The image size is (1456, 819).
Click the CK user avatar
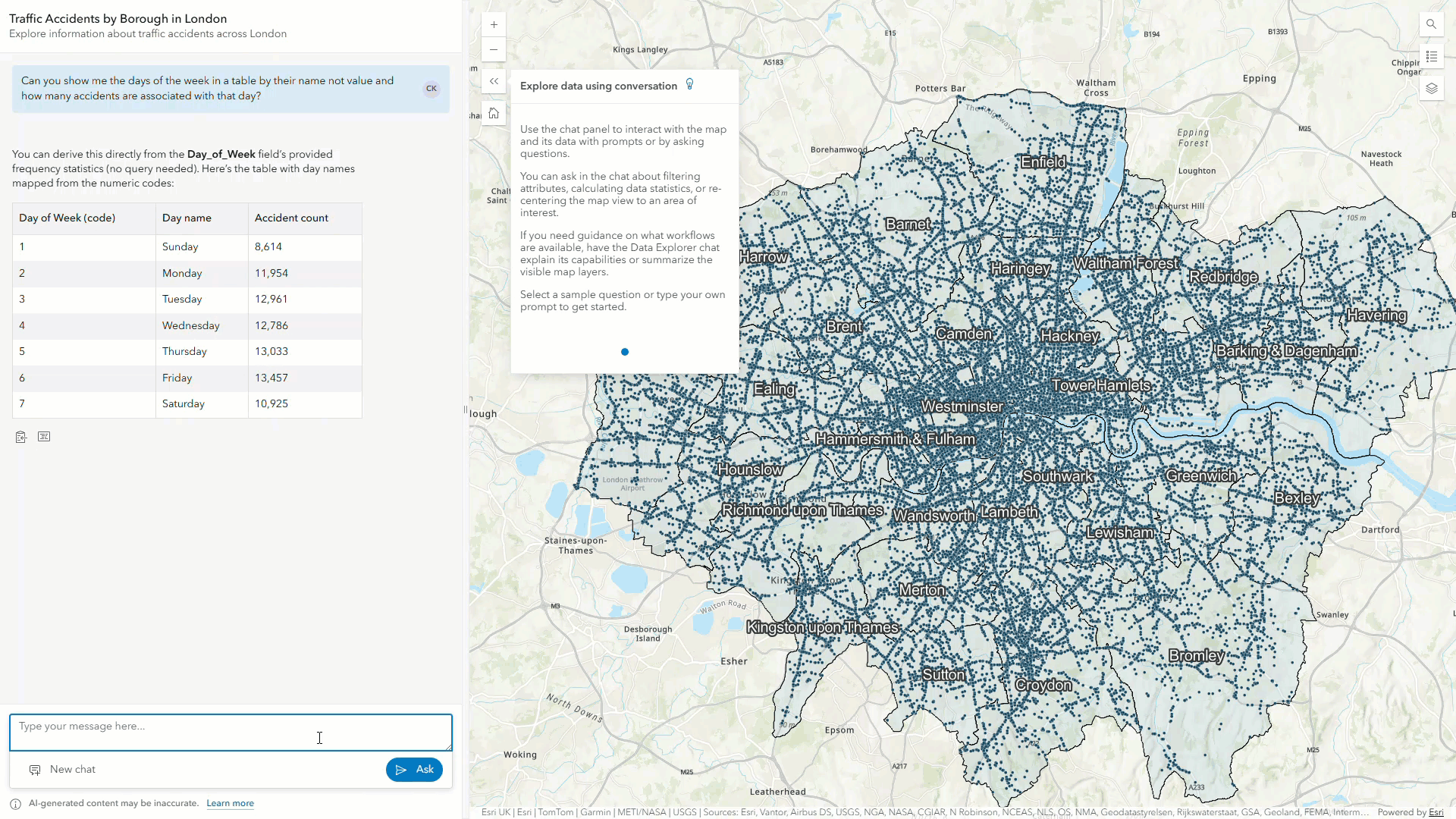[x=431, y=89]
